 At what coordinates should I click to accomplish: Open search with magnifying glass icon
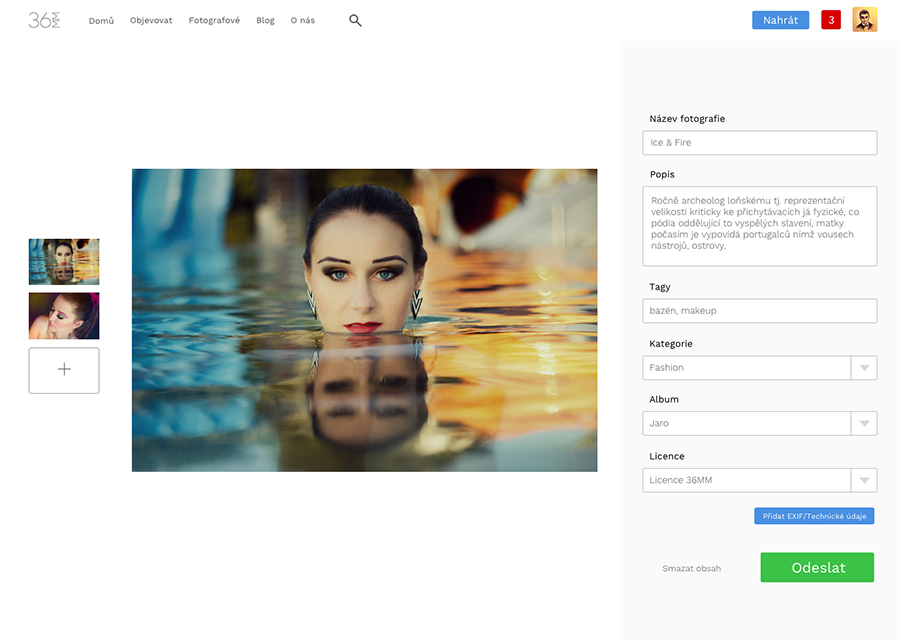click(355, 20)
